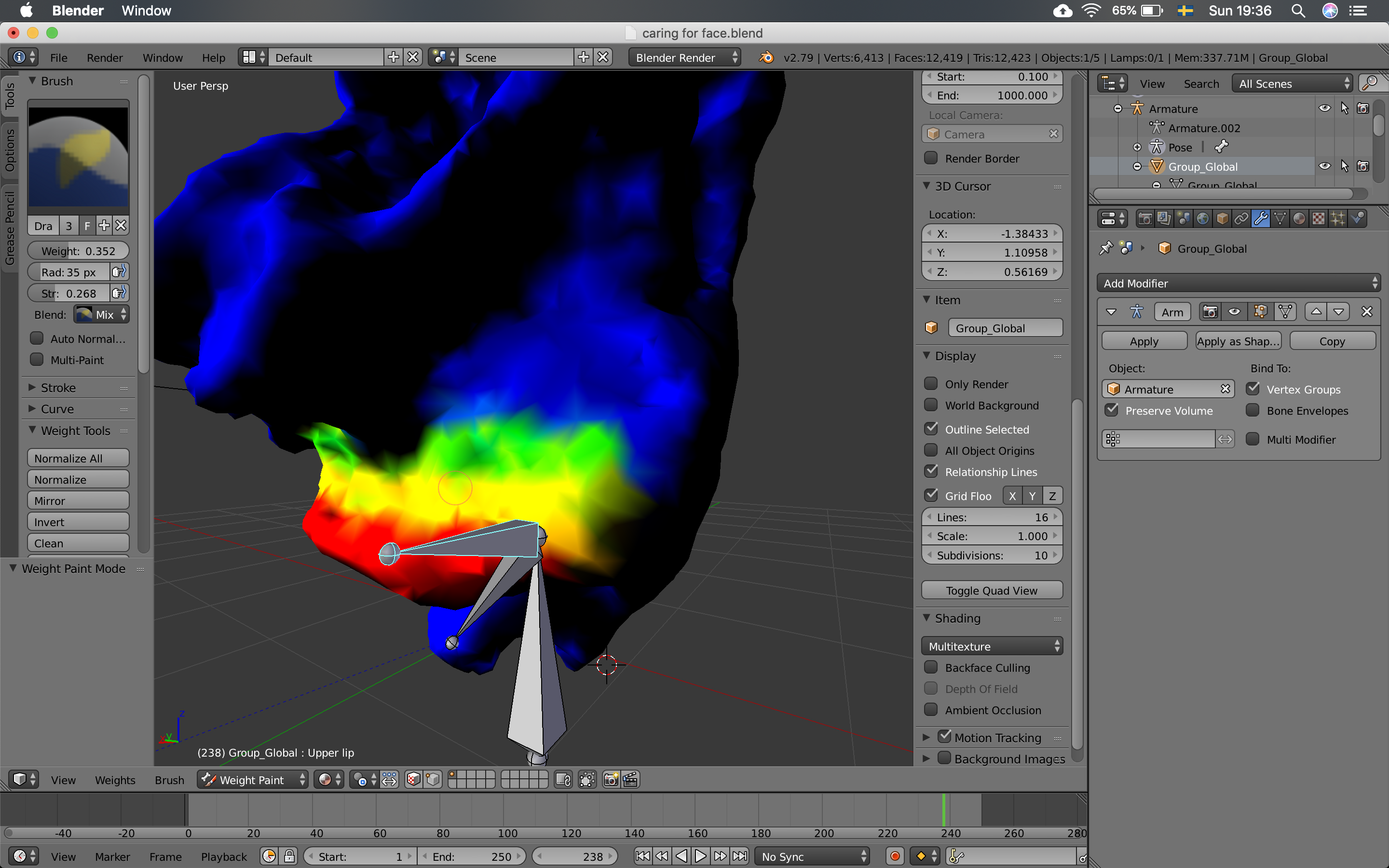Open the Render Layers properties tab

1164,219
